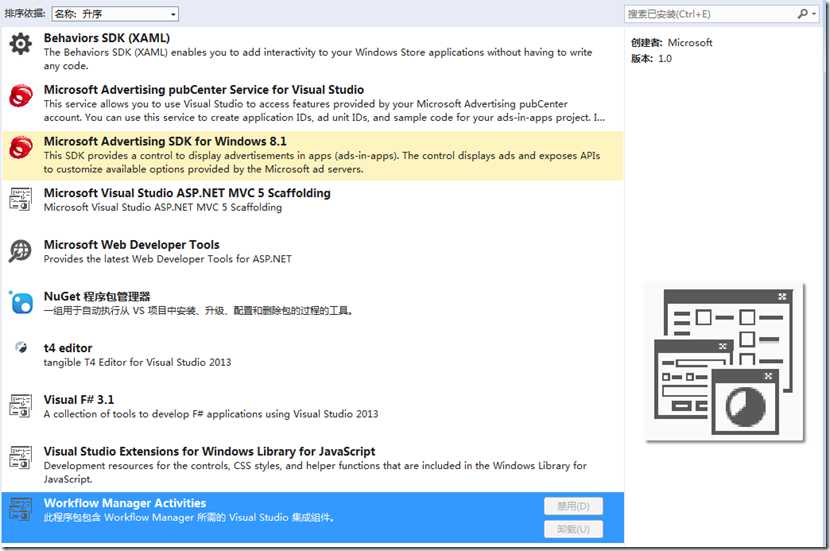Image resolution: width=830 pixels, height=551 pixels.
Task: Select the t4 editor entry title
Action: 68,348
